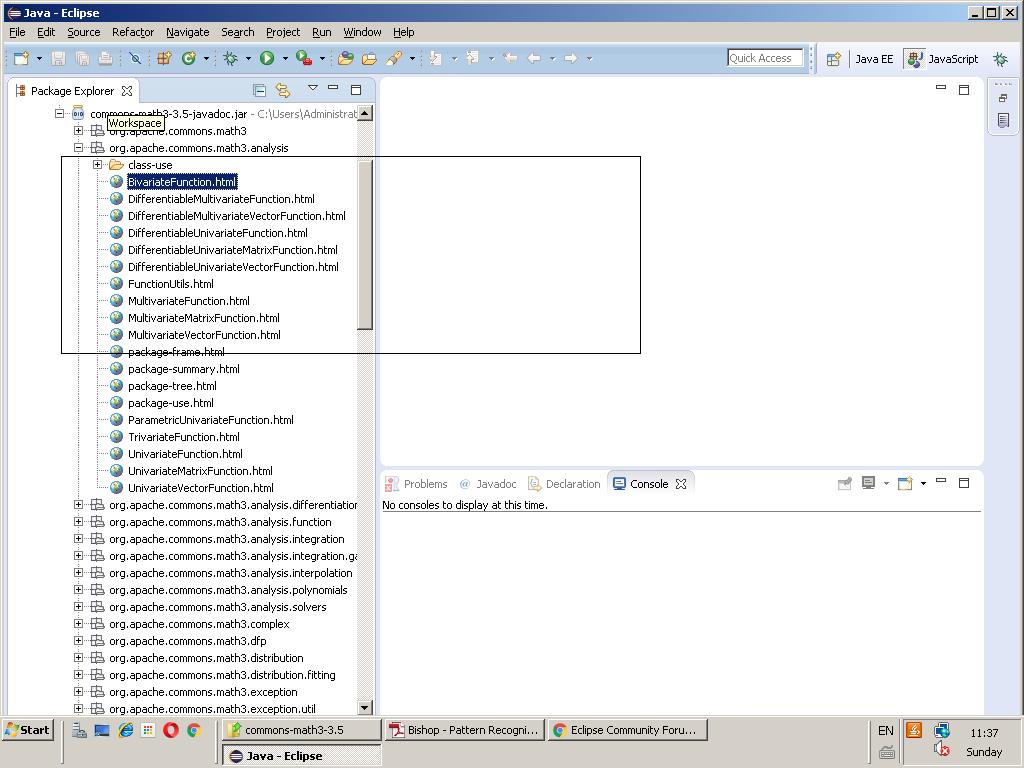Image resolution: width=1024 pixels, height=768 pixels.
Task: Open the Window menu
Action: tap(362, 32)
